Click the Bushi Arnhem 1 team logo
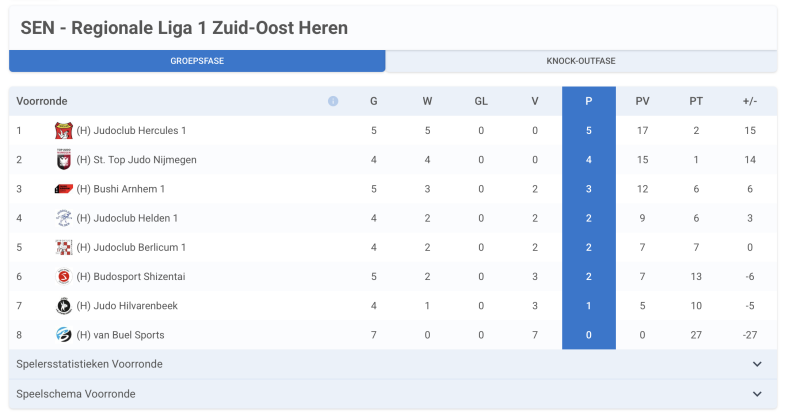This screenshot has height=414, width=800. point(64,189)
